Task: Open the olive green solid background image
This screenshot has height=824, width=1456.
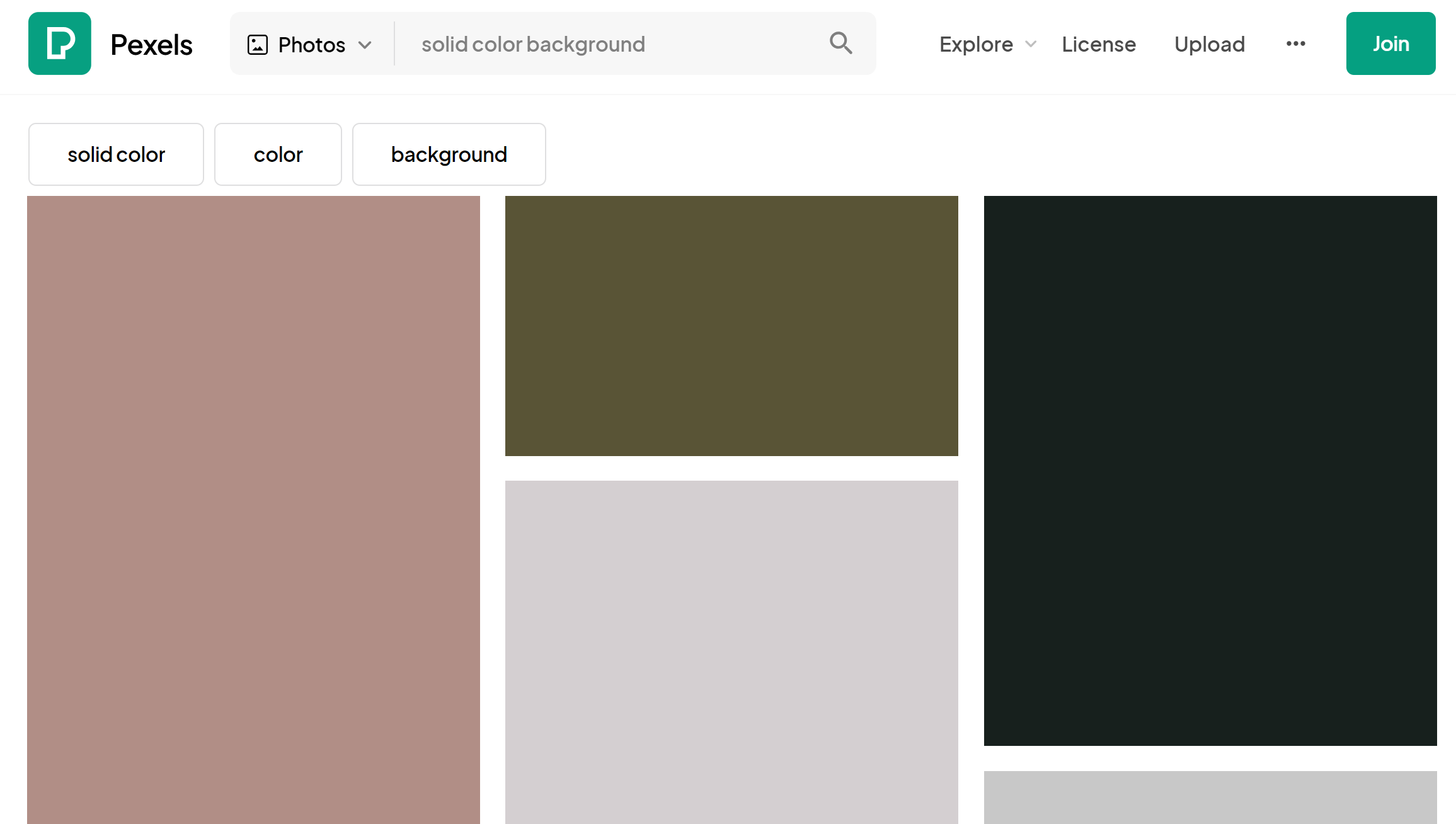Action: point(731,325)
